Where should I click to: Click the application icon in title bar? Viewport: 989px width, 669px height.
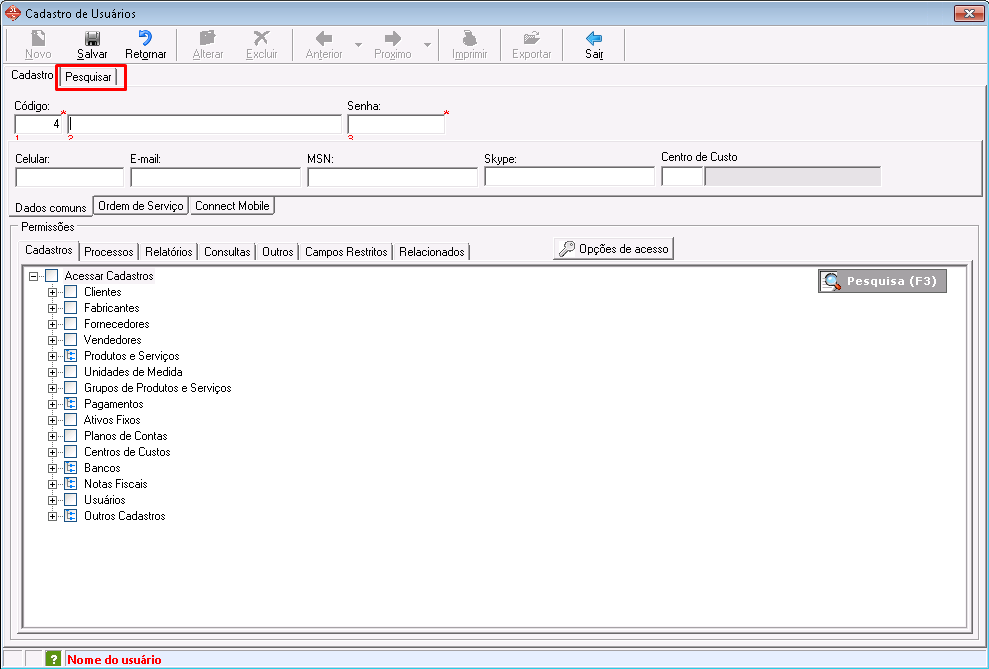(12, 13)
